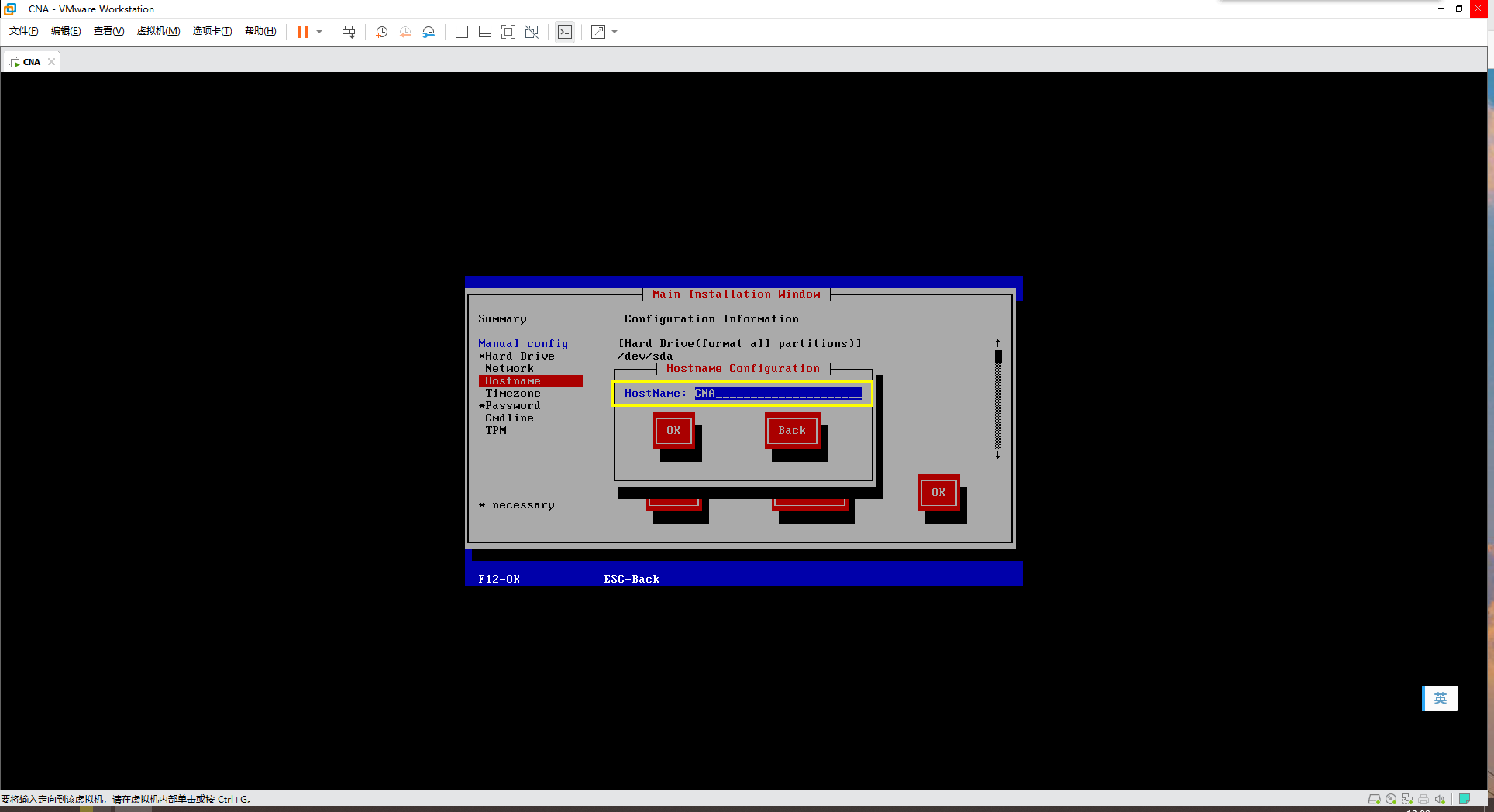This screenshot has height=812, width=1494.
Task: Click the main window OK button
Action: coord(938,493)
